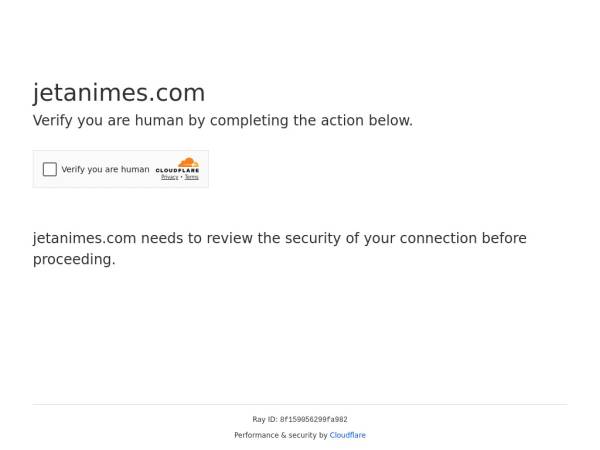This screenshot has width=600, height=450.
Task: Open the Privacy link in widget
Action: point(169,177)
